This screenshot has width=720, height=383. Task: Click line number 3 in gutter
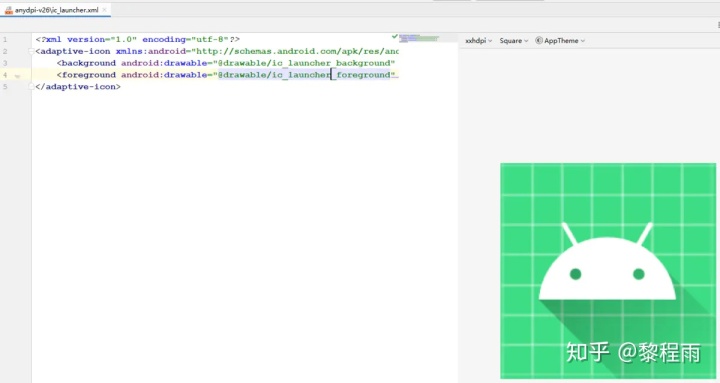5,63
